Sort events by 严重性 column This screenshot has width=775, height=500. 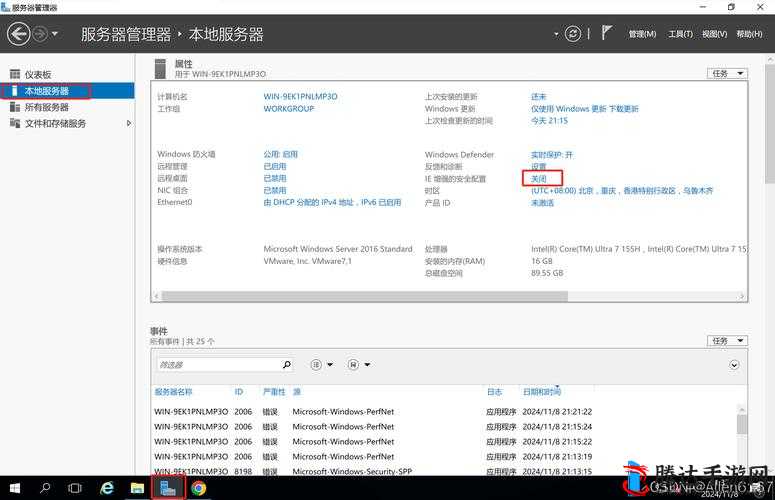pyautogui.click(x=274, y=392)
